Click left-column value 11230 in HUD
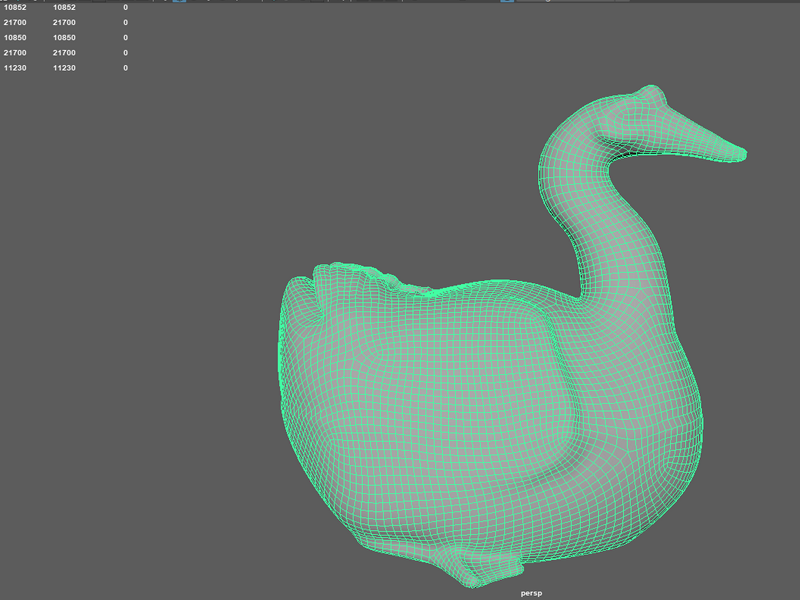This screenshot has height=600, width=800. (15, 68)
